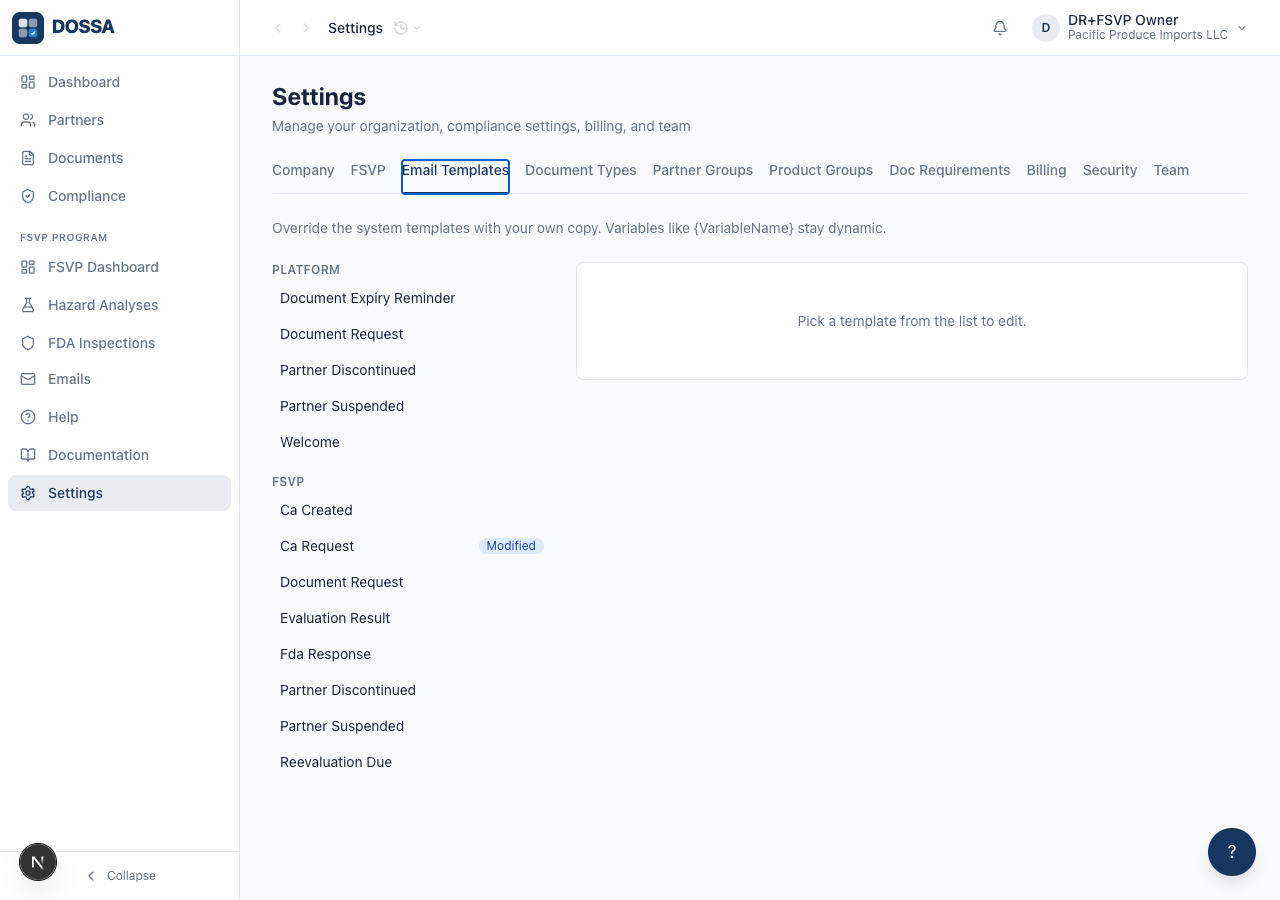The height and width of the screenshot is (900, 1280).
Task: Select Platform Partner Suspended template
Action: [412, 406]
